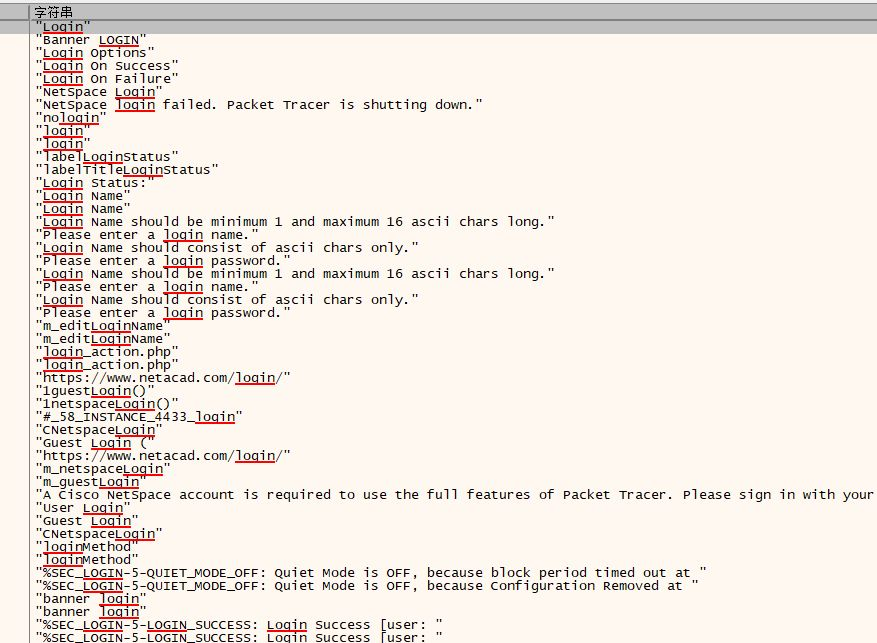This screenshot has height=643, width=877.
Task: Choose the "1netspaceLogin()" string row
Action: tap(107, 404)
